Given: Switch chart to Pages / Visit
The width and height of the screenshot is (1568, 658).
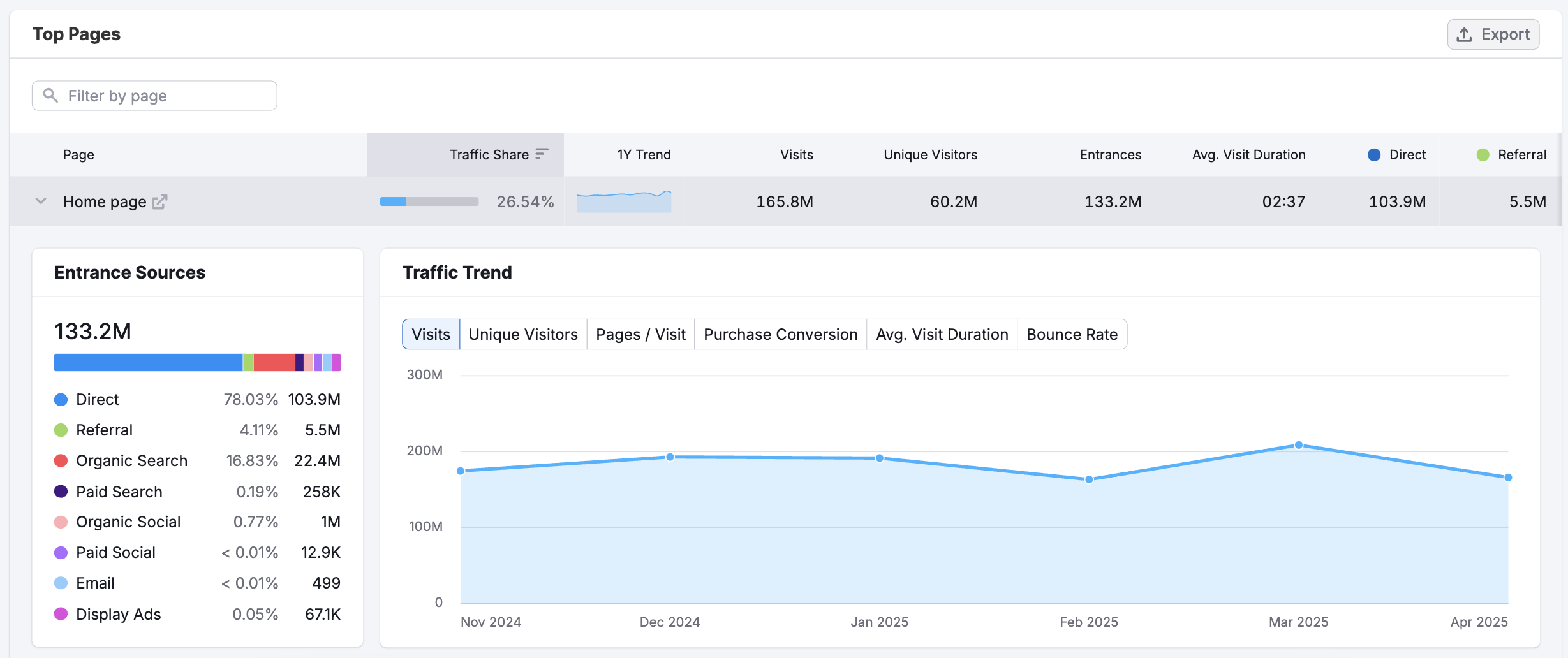Looking at the screenshot, I should [640, 334].
